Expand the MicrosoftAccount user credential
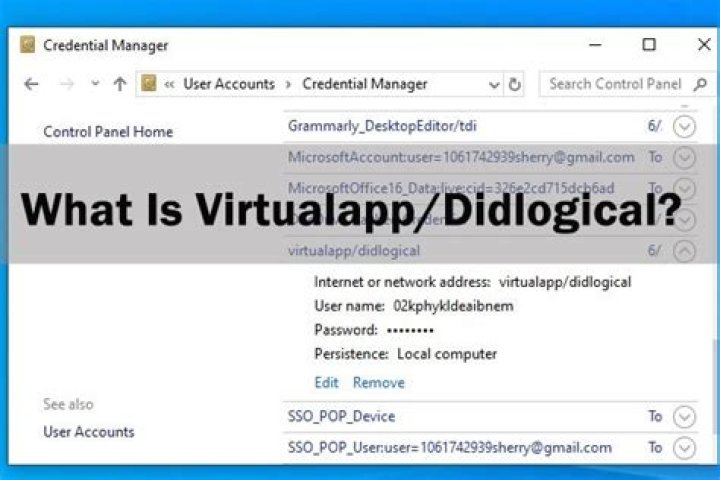The width and height of the screenshot is (720, 480). coord(684,158)
